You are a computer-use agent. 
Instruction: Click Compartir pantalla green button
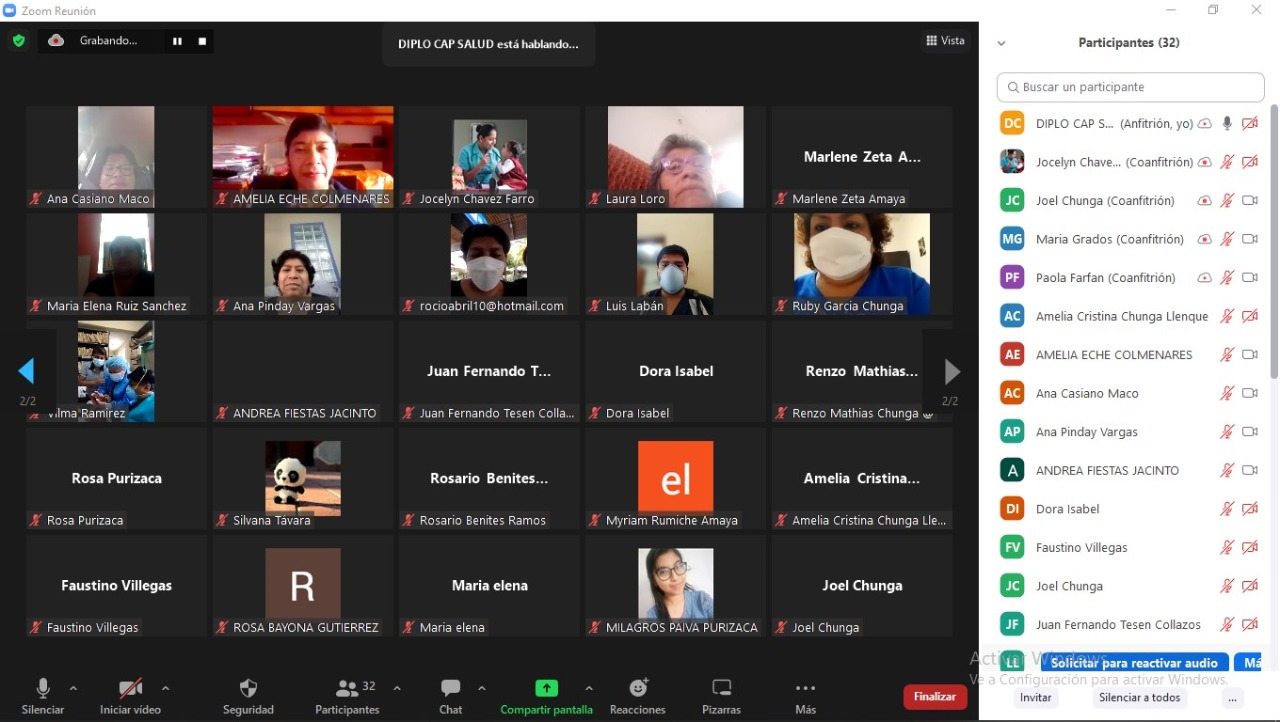click(546, 696)
